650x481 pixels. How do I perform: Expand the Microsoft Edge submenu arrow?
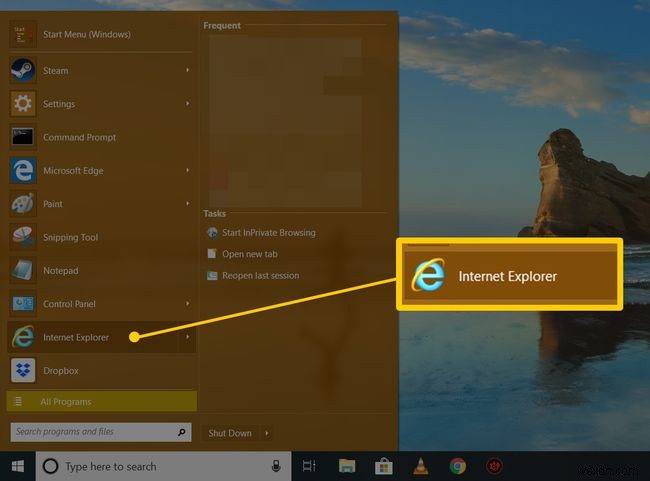[188, 170]
